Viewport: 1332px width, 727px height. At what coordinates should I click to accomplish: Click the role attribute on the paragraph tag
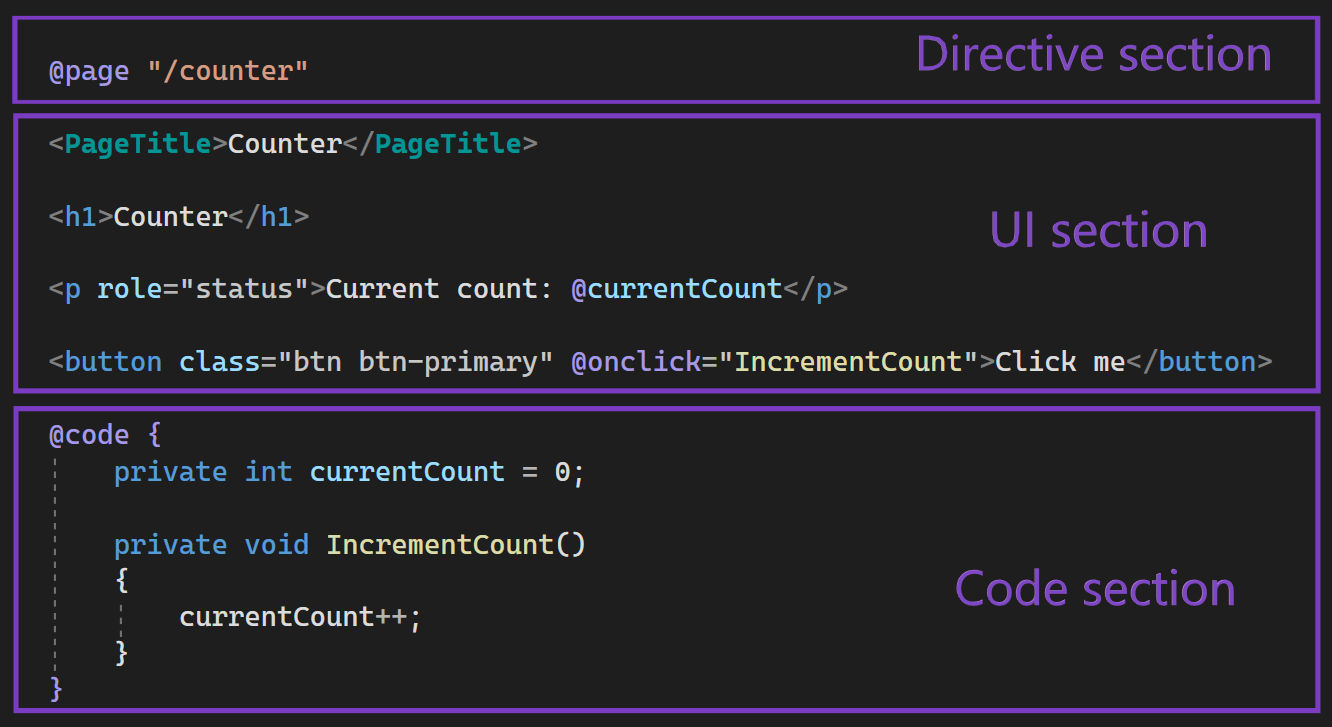click(x=130, y=289)
